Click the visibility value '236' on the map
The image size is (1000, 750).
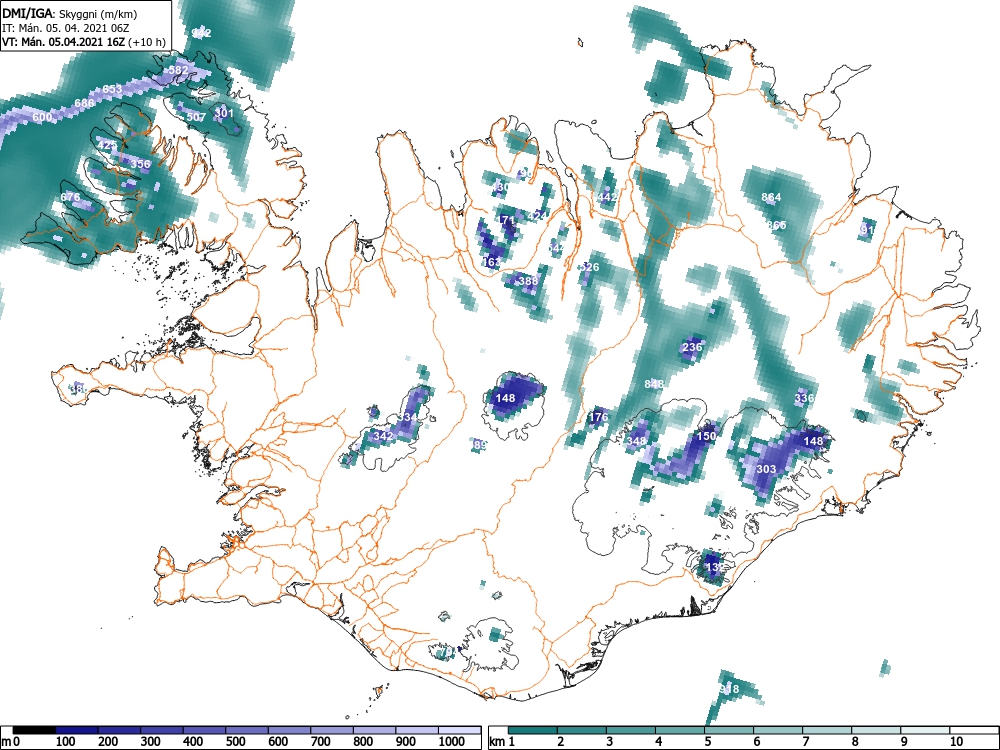[692, 347]
